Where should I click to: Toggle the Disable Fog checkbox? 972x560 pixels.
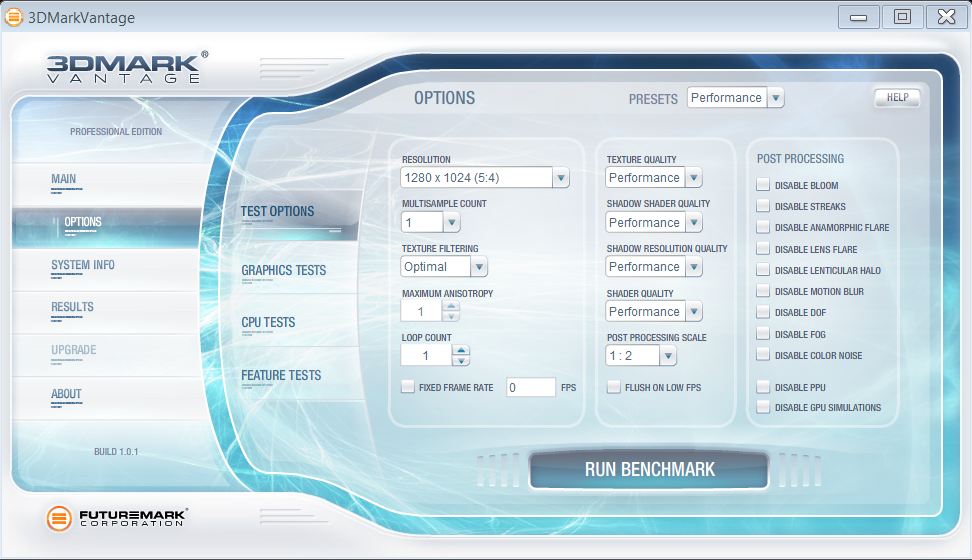763,334
